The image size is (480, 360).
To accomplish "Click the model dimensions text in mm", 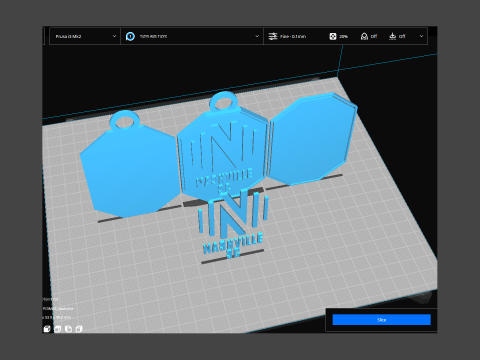I will pyautogui.click(x=57, y=317).
